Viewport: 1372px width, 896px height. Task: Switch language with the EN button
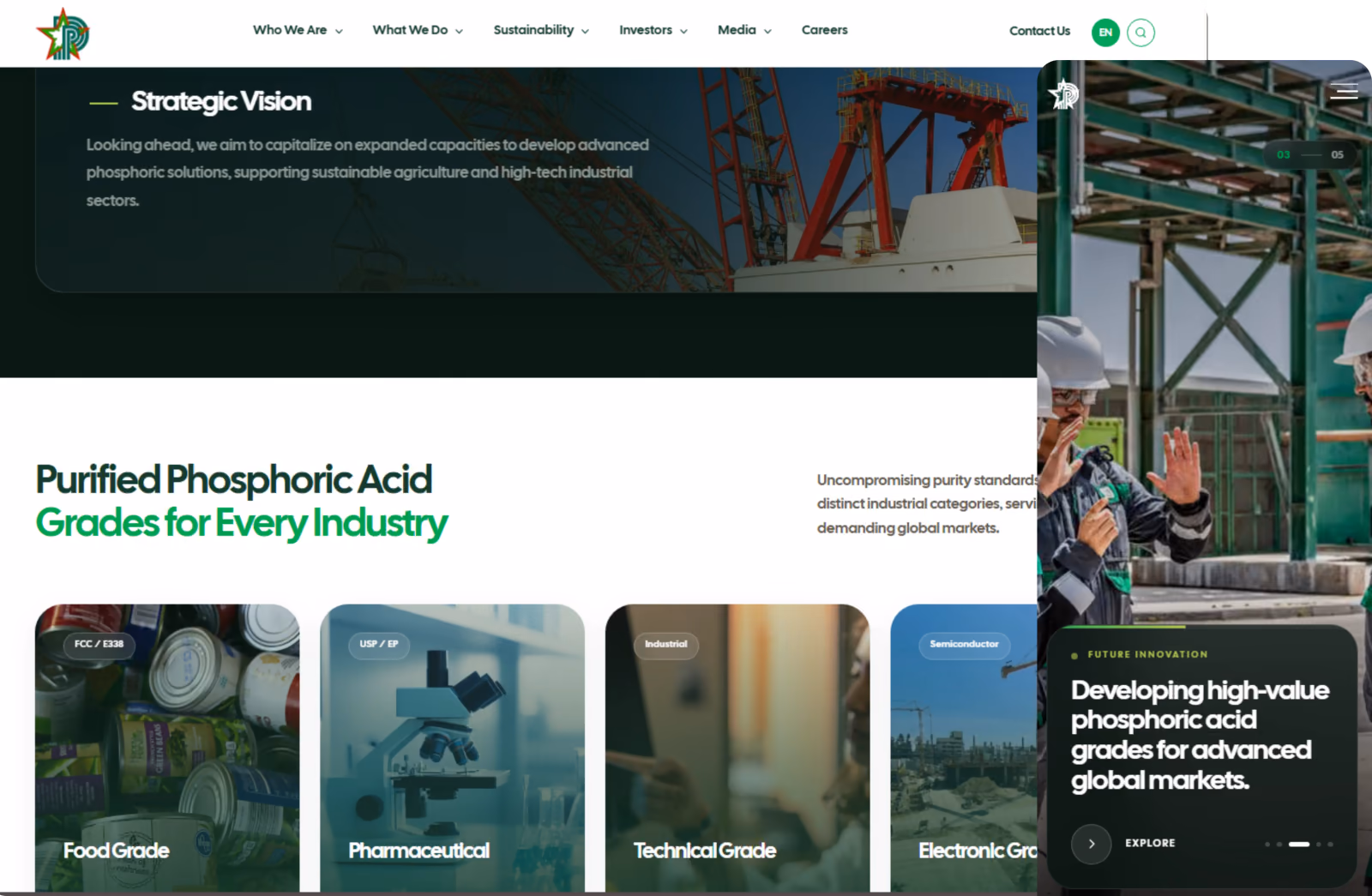pyautogui.click(x=1105, y=33)
